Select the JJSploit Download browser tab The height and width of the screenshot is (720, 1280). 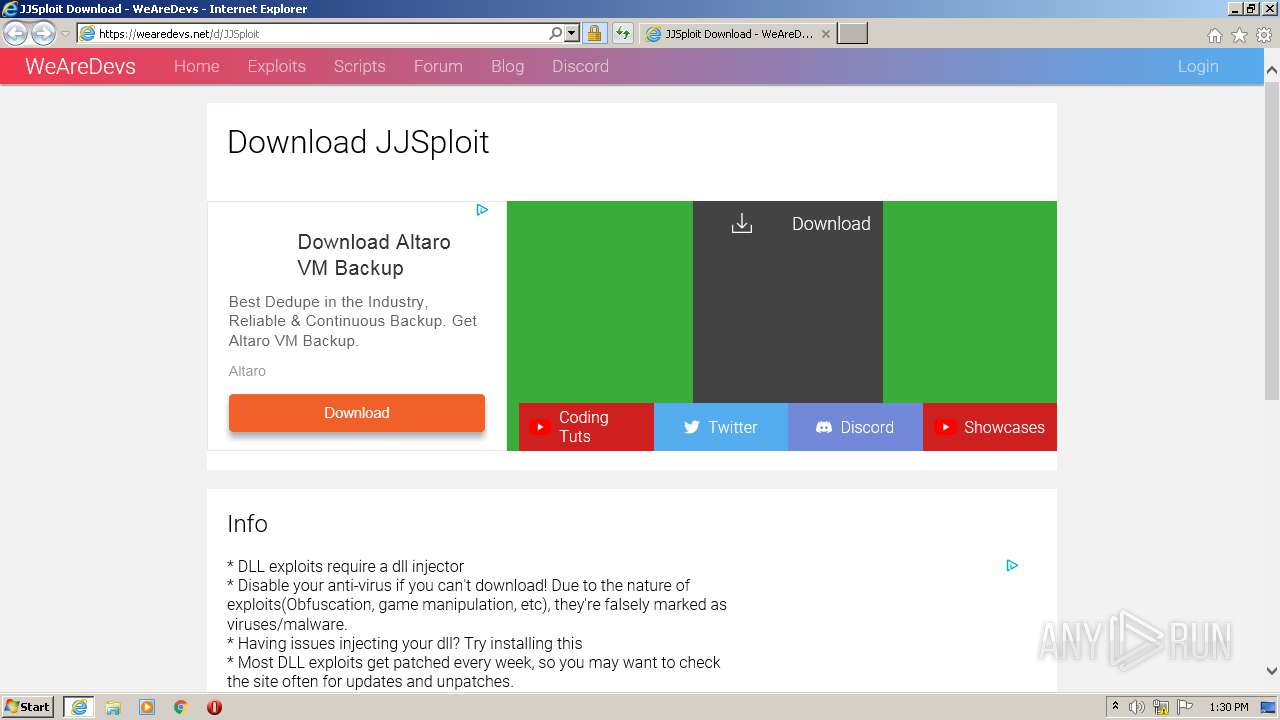[x=737, y=33]
